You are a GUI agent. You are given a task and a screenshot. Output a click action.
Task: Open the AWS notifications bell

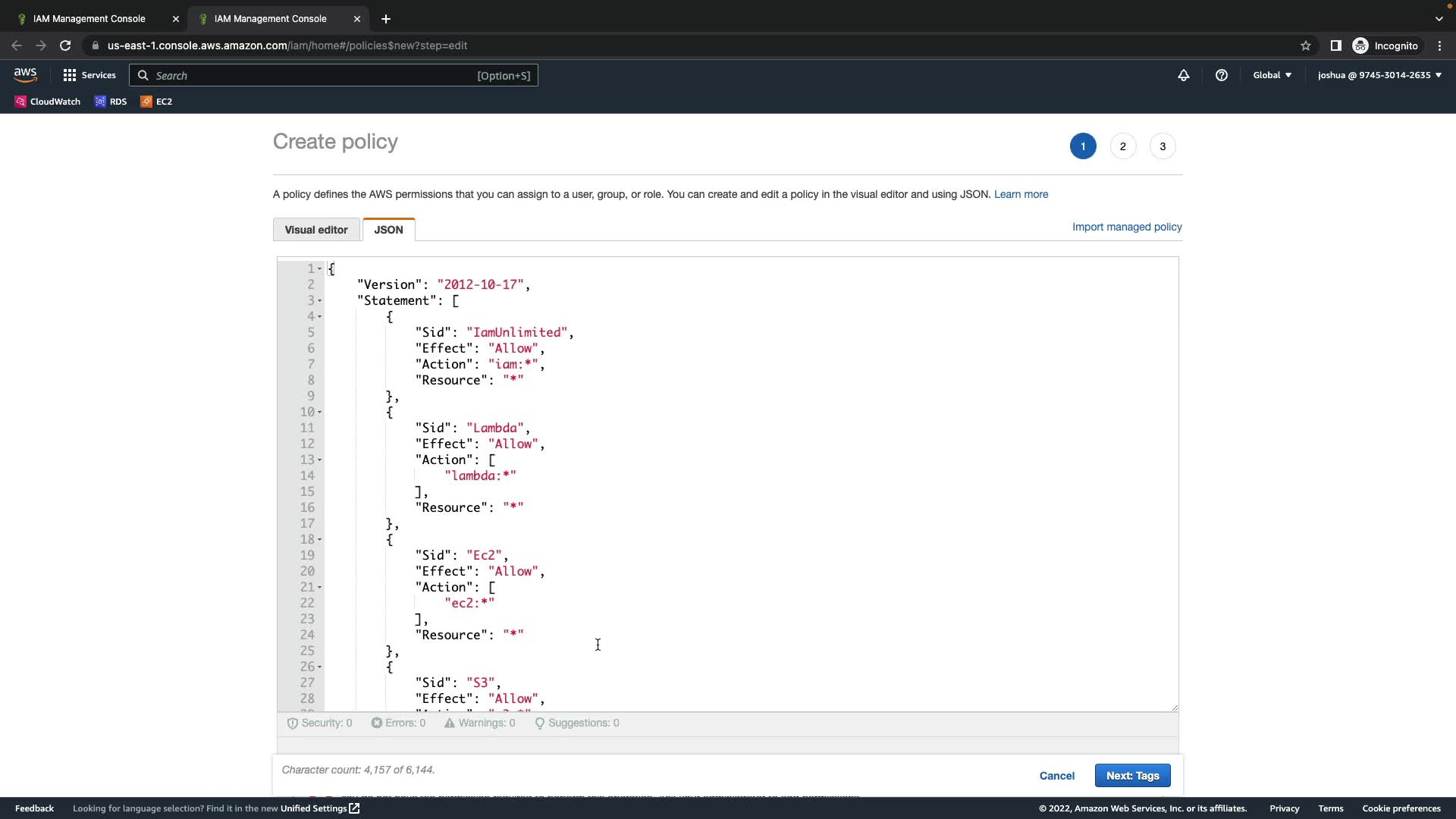pos(1183,75)
